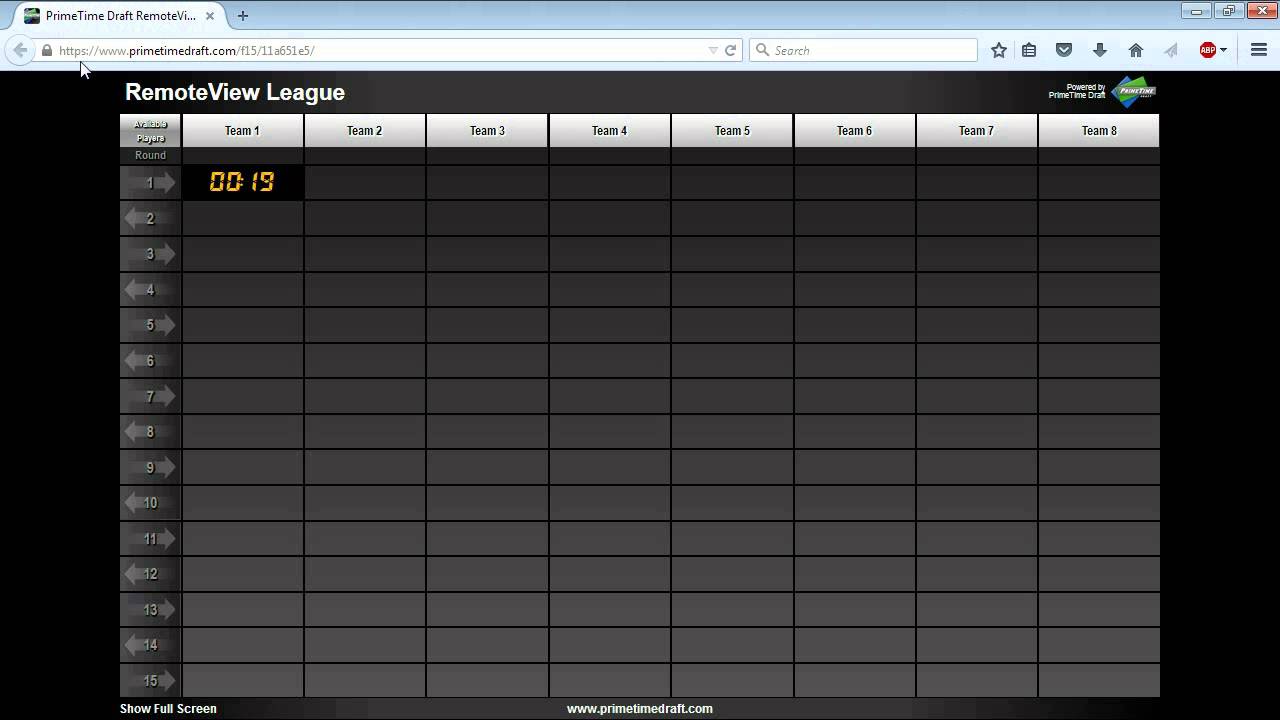
Task: Bookmark this page with the star icon
Action: (998, 50)
